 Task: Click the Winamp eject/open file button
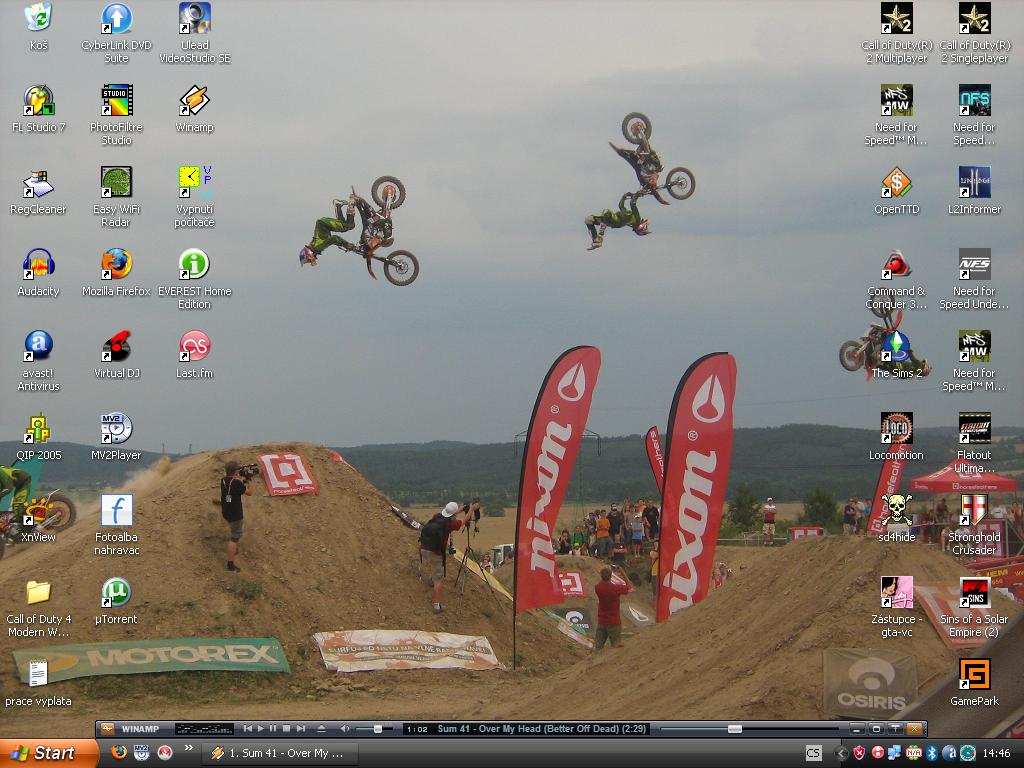(x=321, y=728)
